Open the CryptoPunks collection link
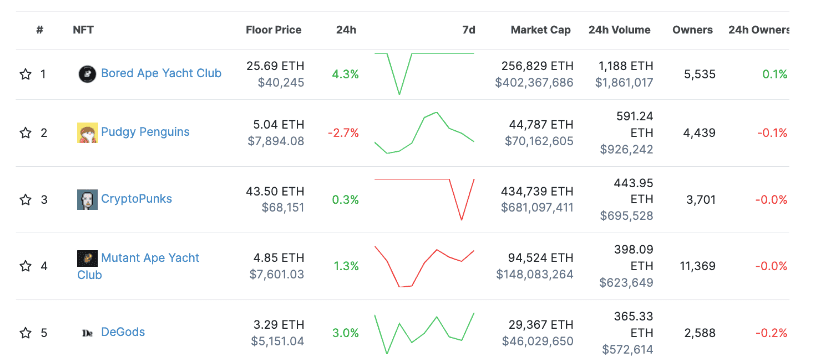818x363 pixels. [x=136, y=199]
